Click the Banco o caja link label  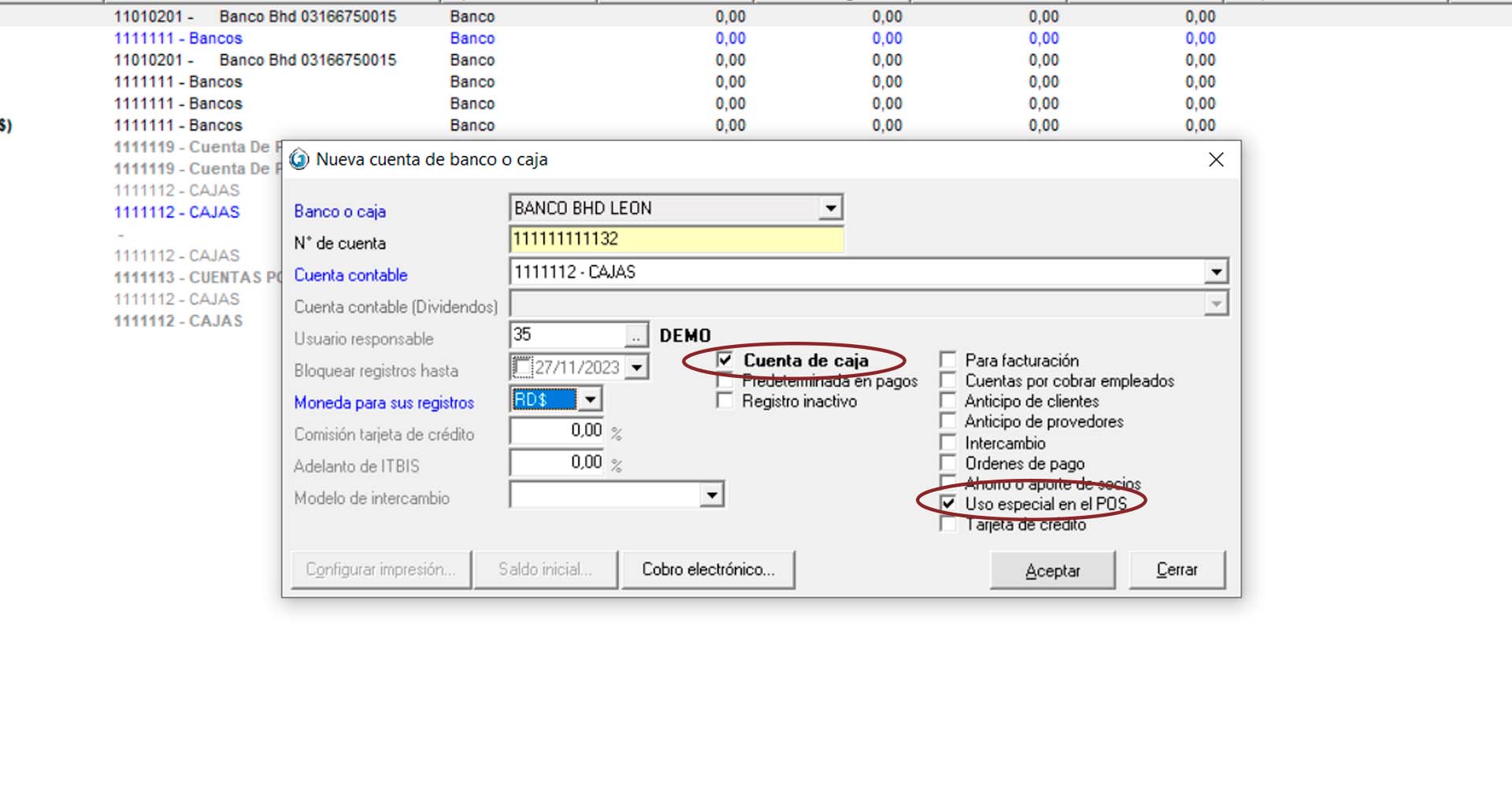(x=339, y=211)
